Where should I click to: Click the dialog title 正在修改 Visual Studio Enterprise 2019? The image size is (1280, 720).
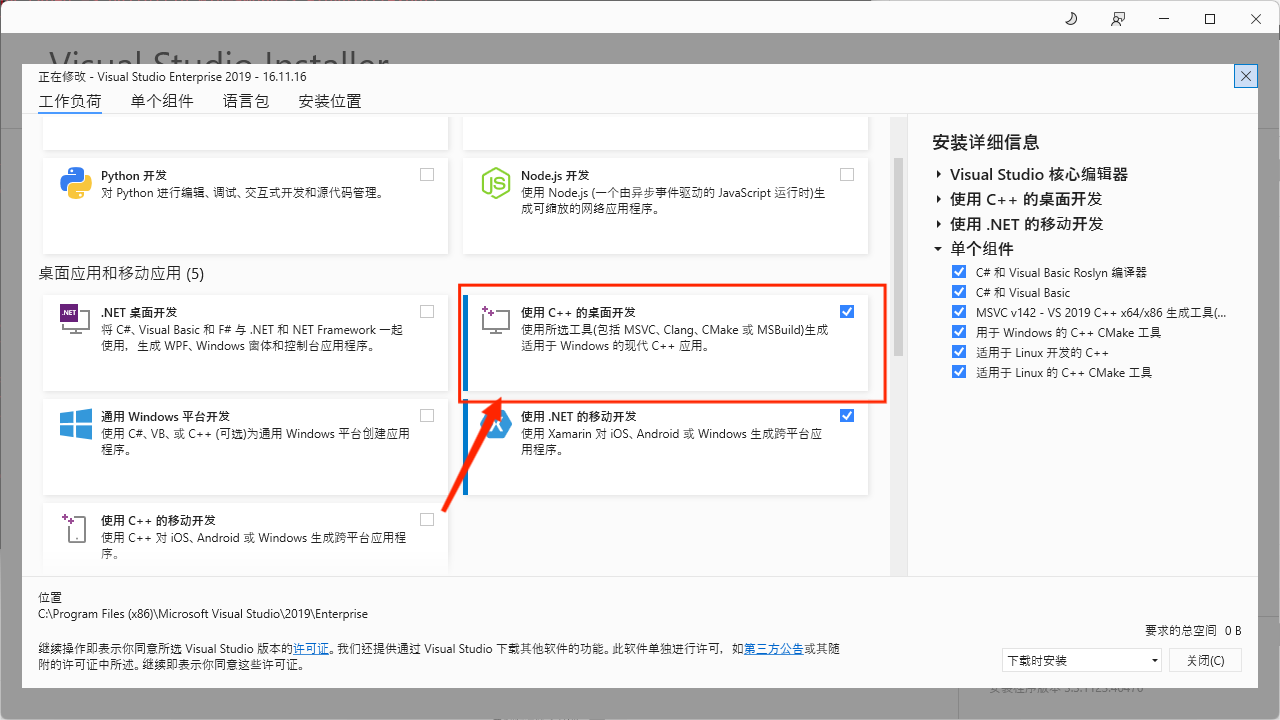[x=172, y=76]
